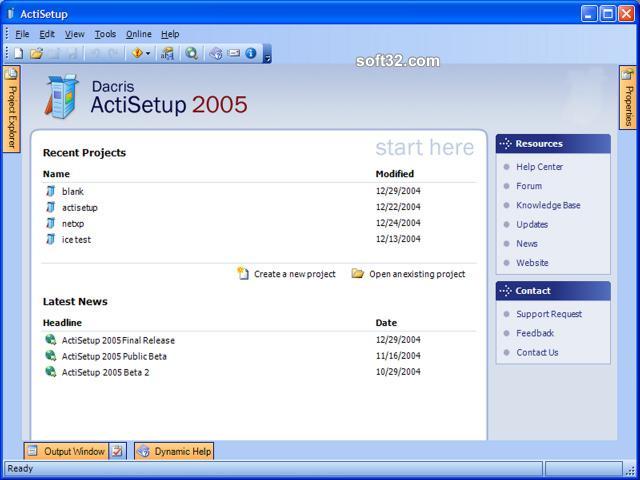Click Updates in Resources
Screen dimensions: 640x480
[532, 224]
